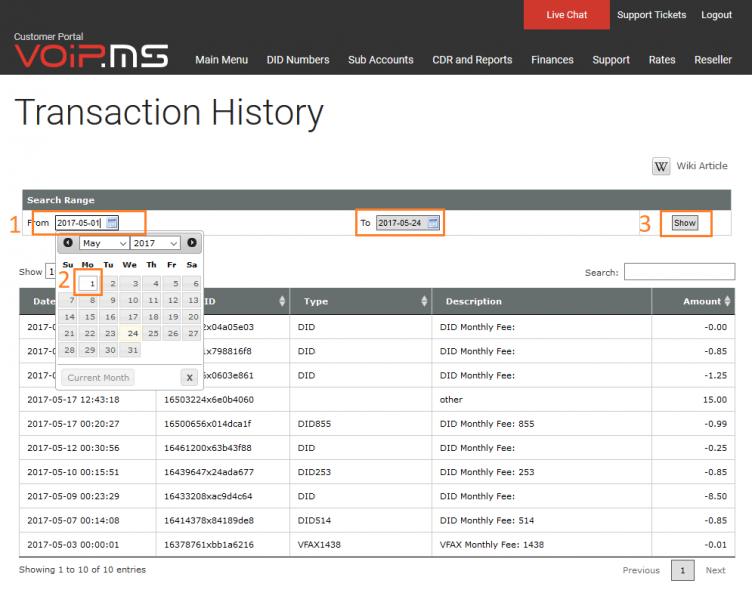
Task: Sort table by Type column arrows
Action: point(424,301)
